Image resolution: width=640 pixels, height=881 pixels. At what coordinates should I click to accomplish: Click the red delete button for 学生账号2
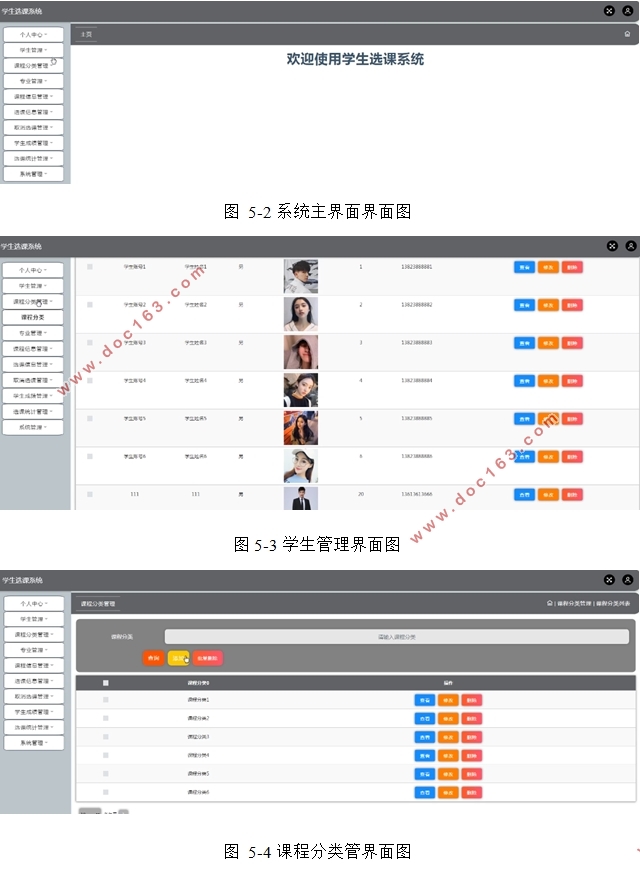572,305
